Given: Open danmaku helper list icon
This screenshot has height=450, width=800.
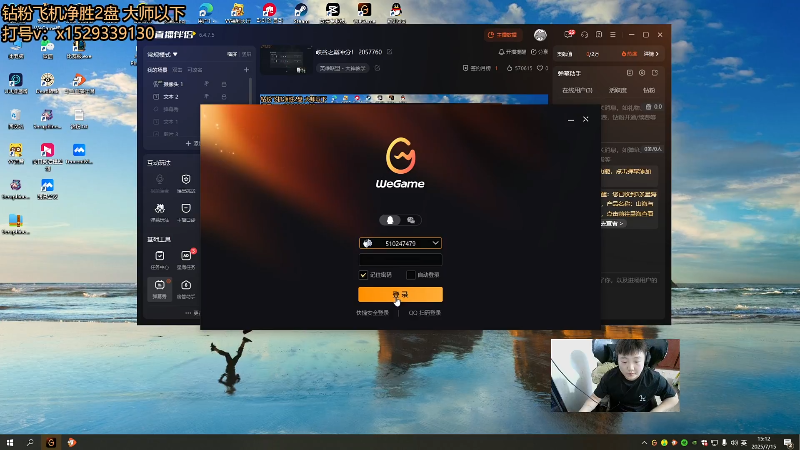Looking at the screenshot, I should point(630,73).
